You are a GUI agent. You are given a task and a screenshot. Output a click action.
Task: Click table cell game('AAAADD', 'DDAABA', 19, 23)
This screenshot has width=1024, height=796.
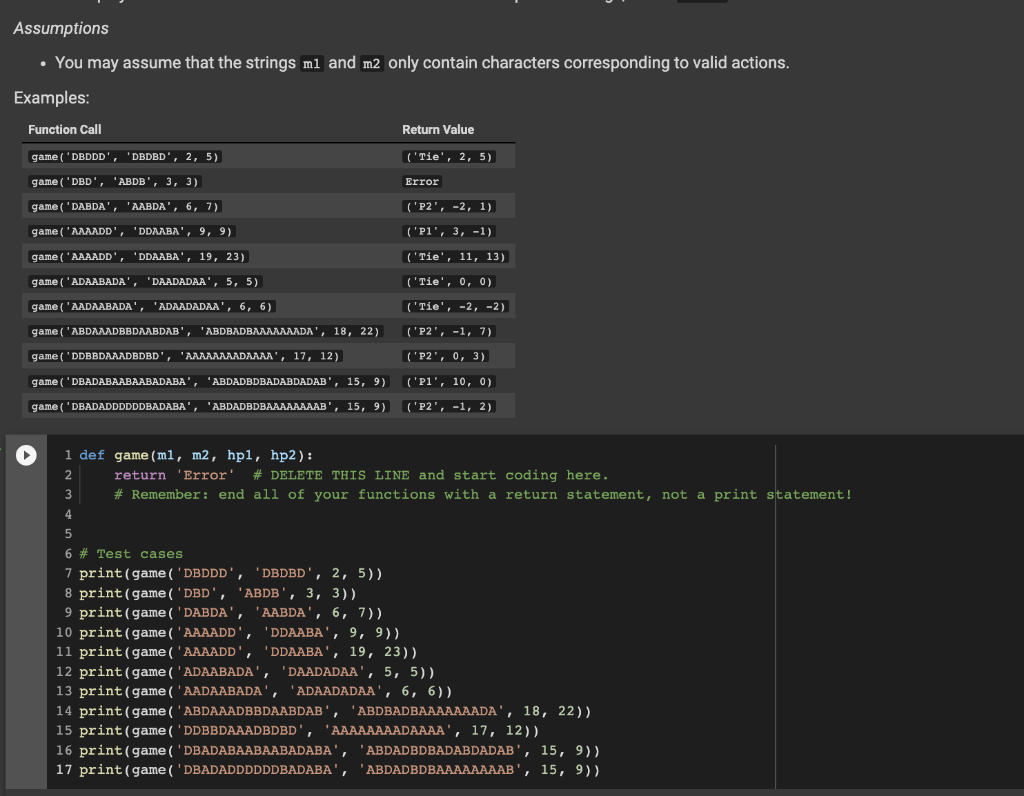tap(138, 257)
